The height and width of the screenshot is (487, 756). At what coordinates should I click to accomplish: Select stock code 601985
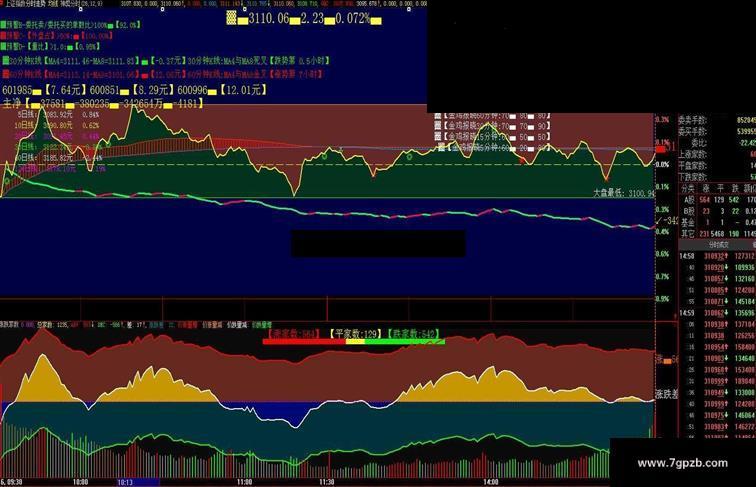17,90
